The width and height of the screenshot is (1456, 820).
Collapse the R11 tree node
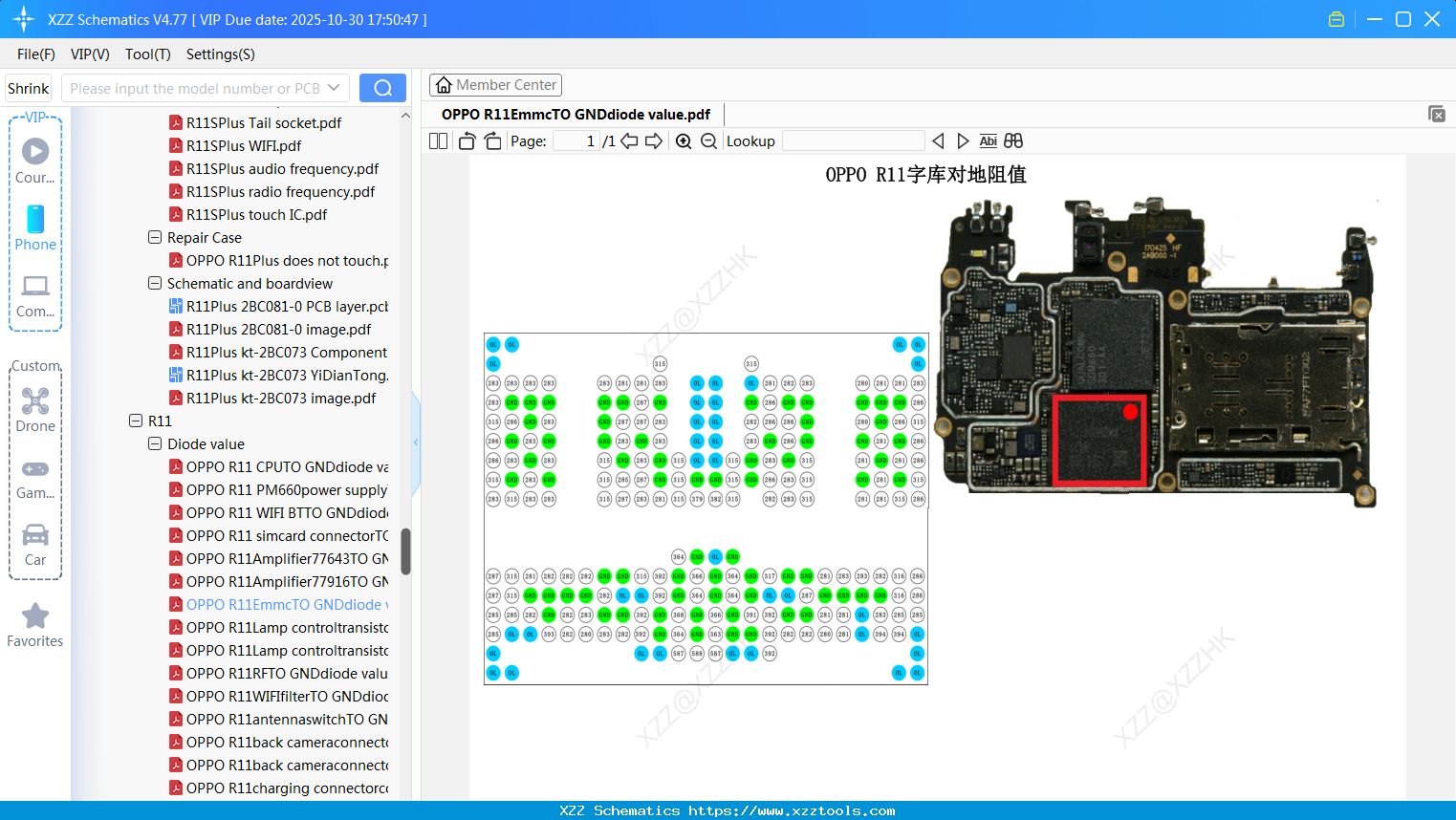pos(136,421)
